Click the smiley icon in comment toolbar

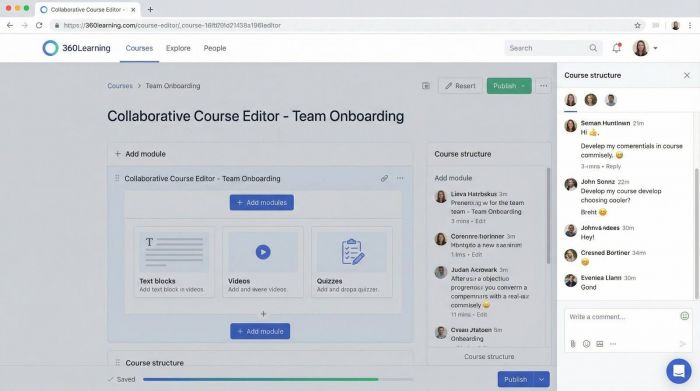click(x=587, y=344)
